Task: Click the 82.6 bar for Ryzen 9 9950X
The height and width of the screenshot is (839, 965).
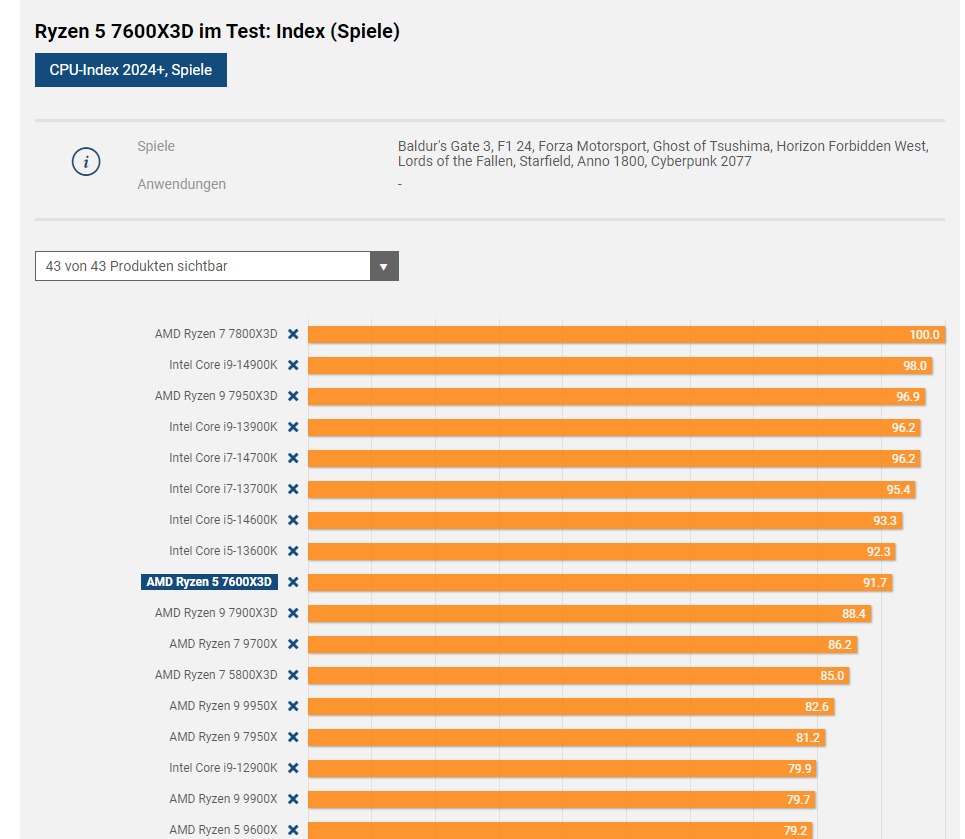Action: [x=571, y=707]
